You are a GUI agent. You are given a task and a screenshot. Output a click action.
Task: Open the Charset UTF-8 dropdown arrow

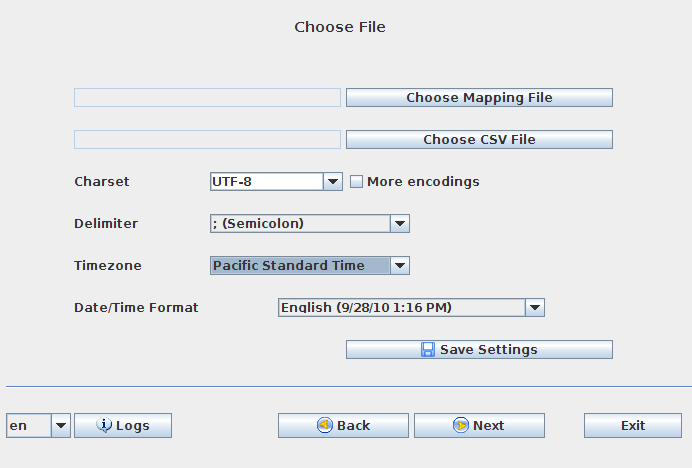coord(333,182)
